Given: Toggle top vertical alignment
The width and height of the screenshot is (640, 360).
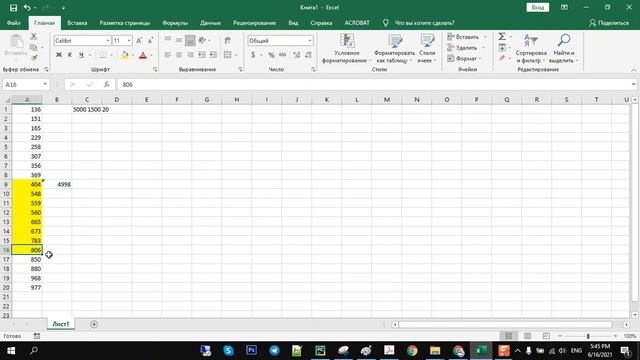Looking at the screenshot, I should coord(168,40).
